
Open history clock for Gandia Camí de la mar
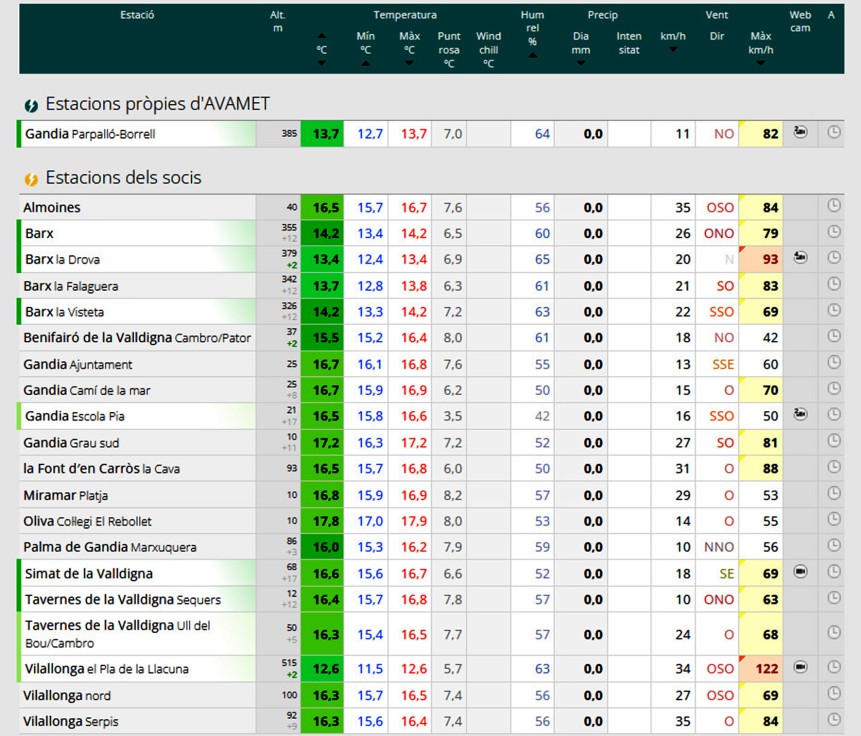834,388
